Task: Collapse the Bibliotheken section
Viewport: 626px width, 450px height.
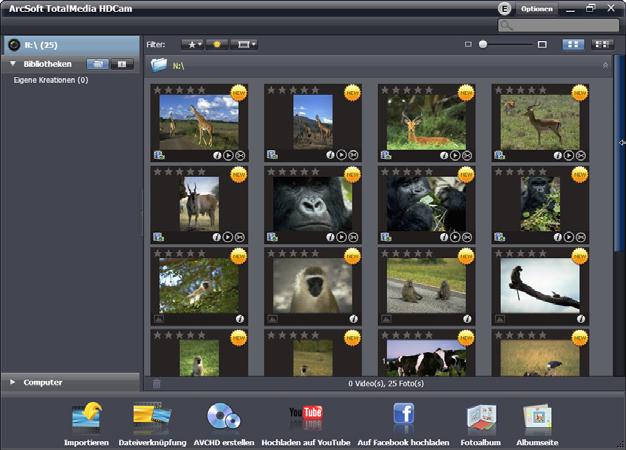Action: (x=13, y=63)
